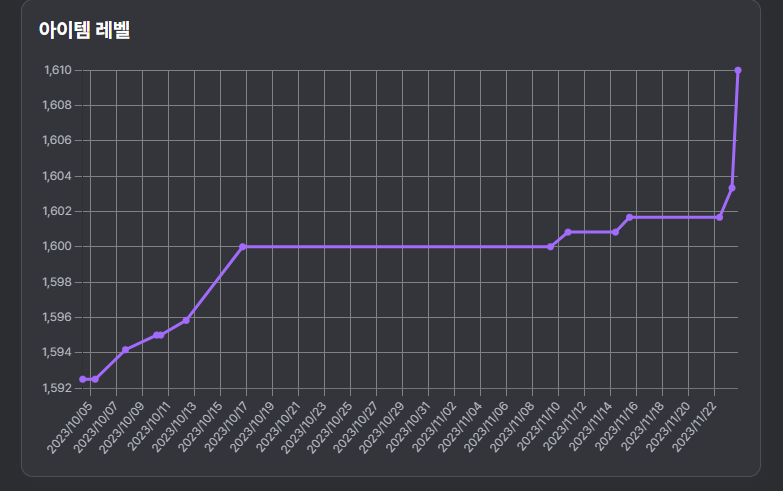Click the y-axis label 1,602
The height and width of the screenshot is (491, 783).
[x=58, y=211]
